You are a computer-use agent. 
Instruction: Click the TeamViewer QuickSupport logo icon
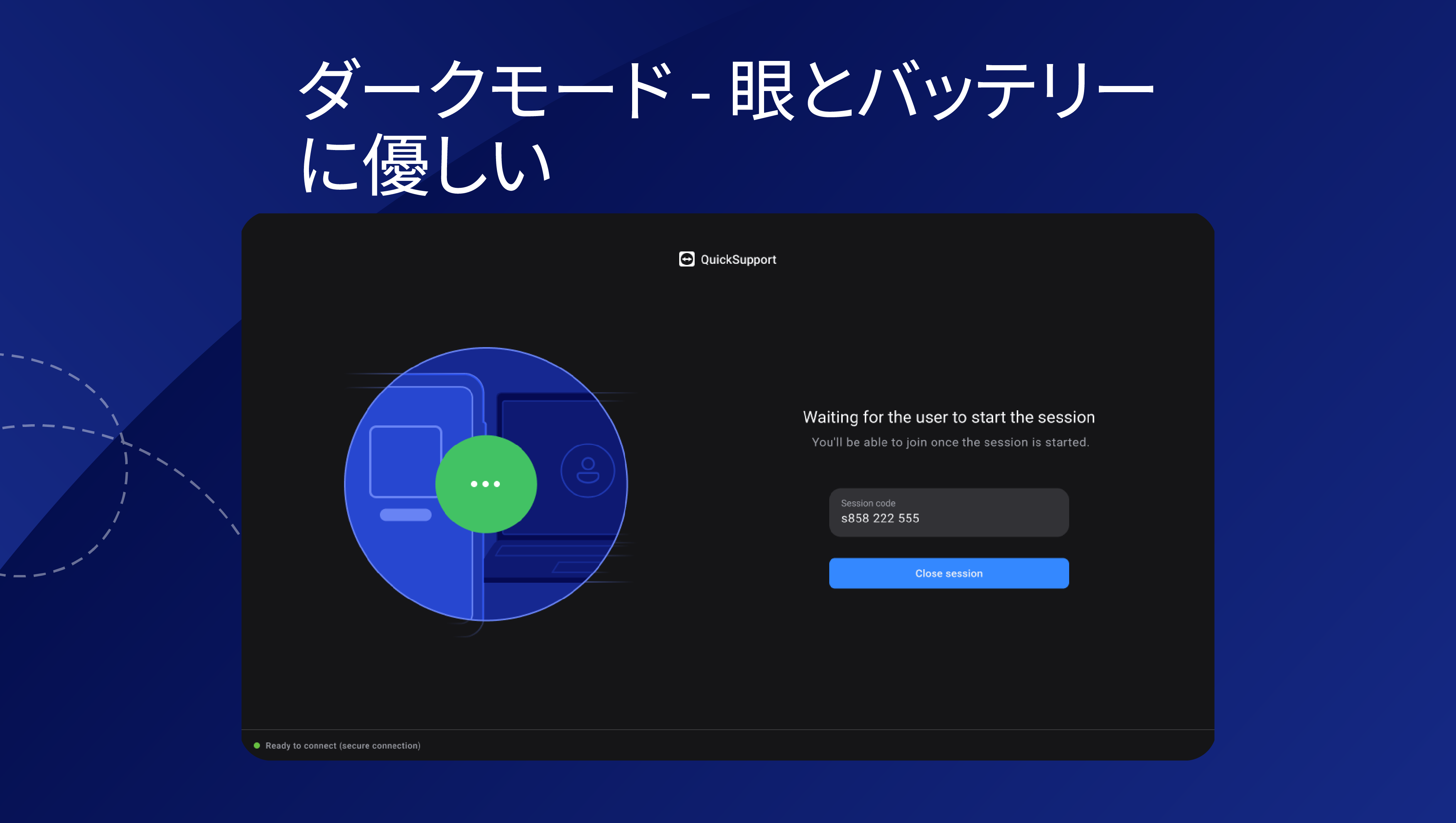pos(686,259)
